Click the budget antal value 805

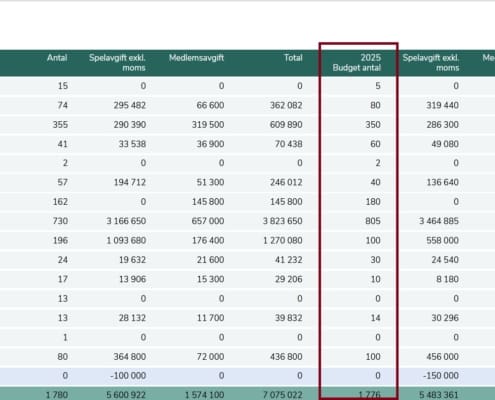pyautogui.click(x=373, y=221)
